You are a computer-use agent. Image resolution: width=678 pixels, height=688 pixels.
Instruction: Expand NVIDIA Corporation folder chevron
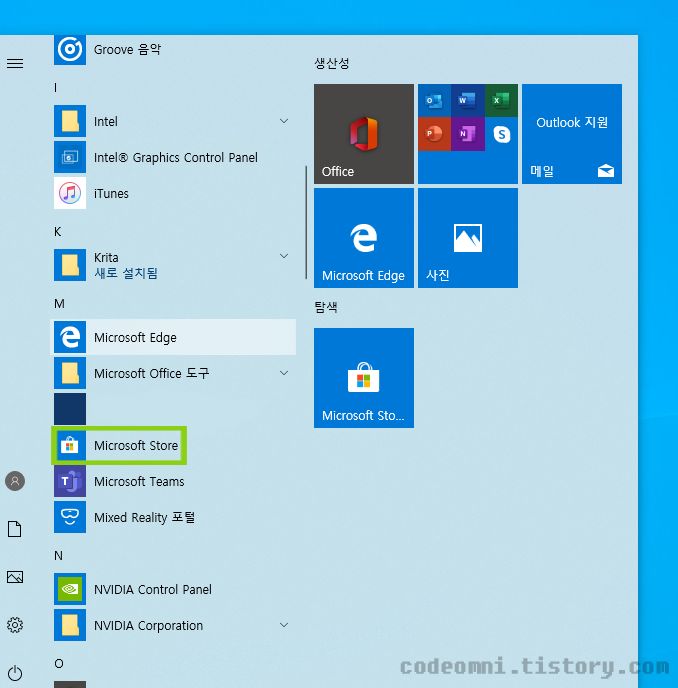pos(284,625)
